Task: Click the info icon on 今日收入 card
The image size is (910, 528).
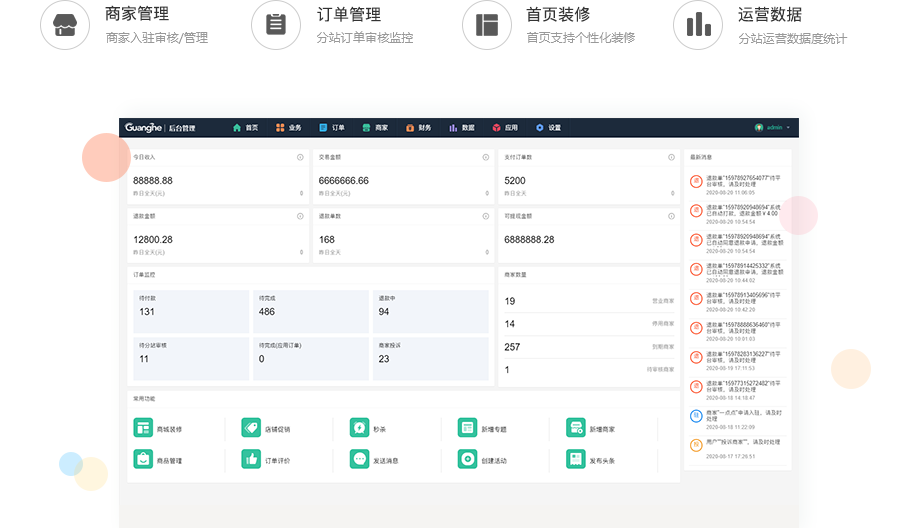Action: coord(301,157)
